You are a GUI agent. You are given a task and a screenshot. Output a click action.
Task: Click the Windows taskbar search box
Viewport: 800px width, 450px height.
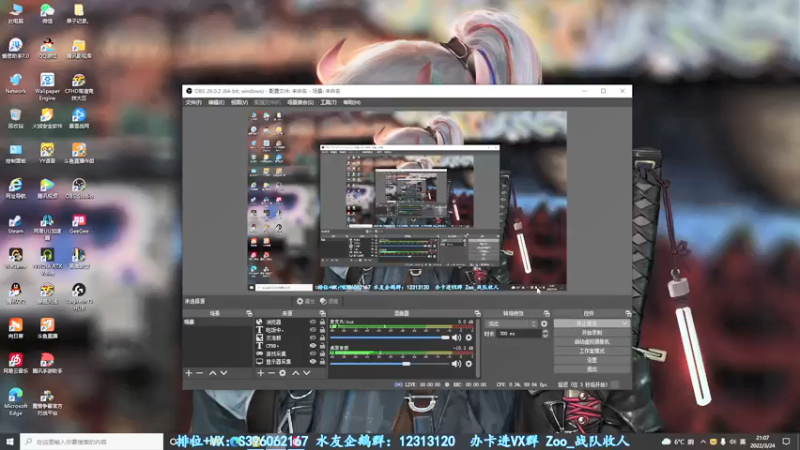point(92,441)
